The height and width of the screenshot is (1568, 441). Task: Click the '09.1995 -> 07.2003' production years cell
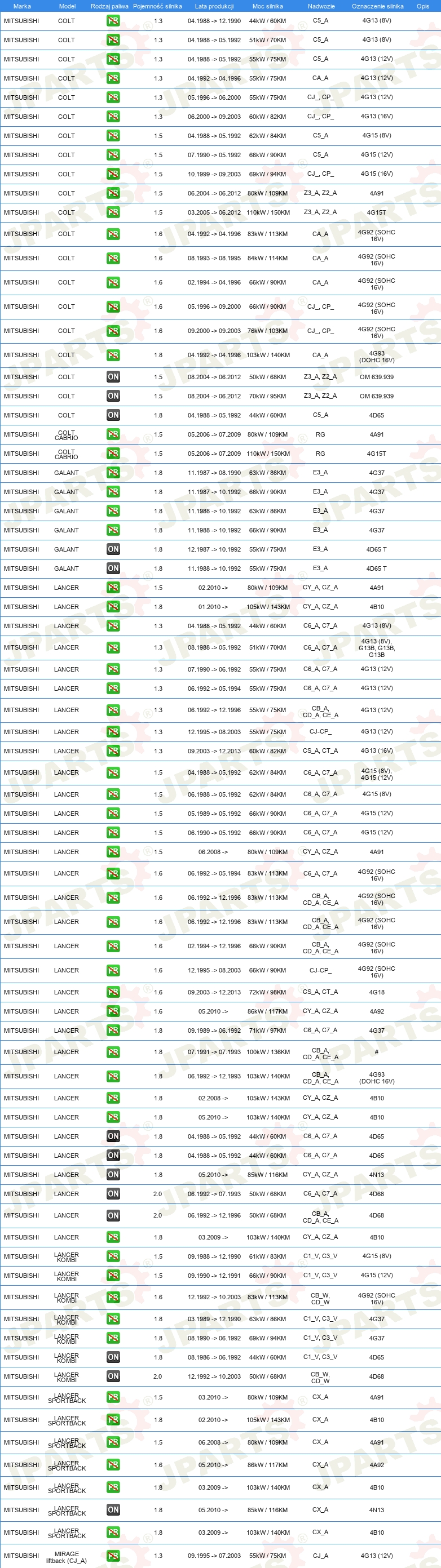click(214, 1556)
